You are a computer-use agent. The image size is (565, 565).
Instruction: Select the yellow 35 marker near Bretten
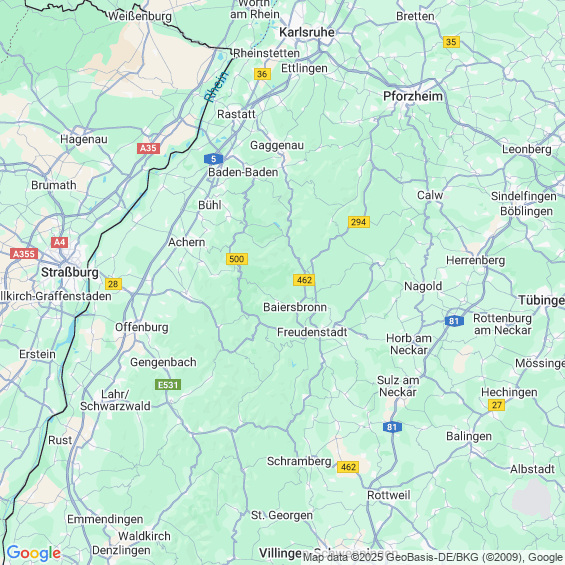(451, 42)
